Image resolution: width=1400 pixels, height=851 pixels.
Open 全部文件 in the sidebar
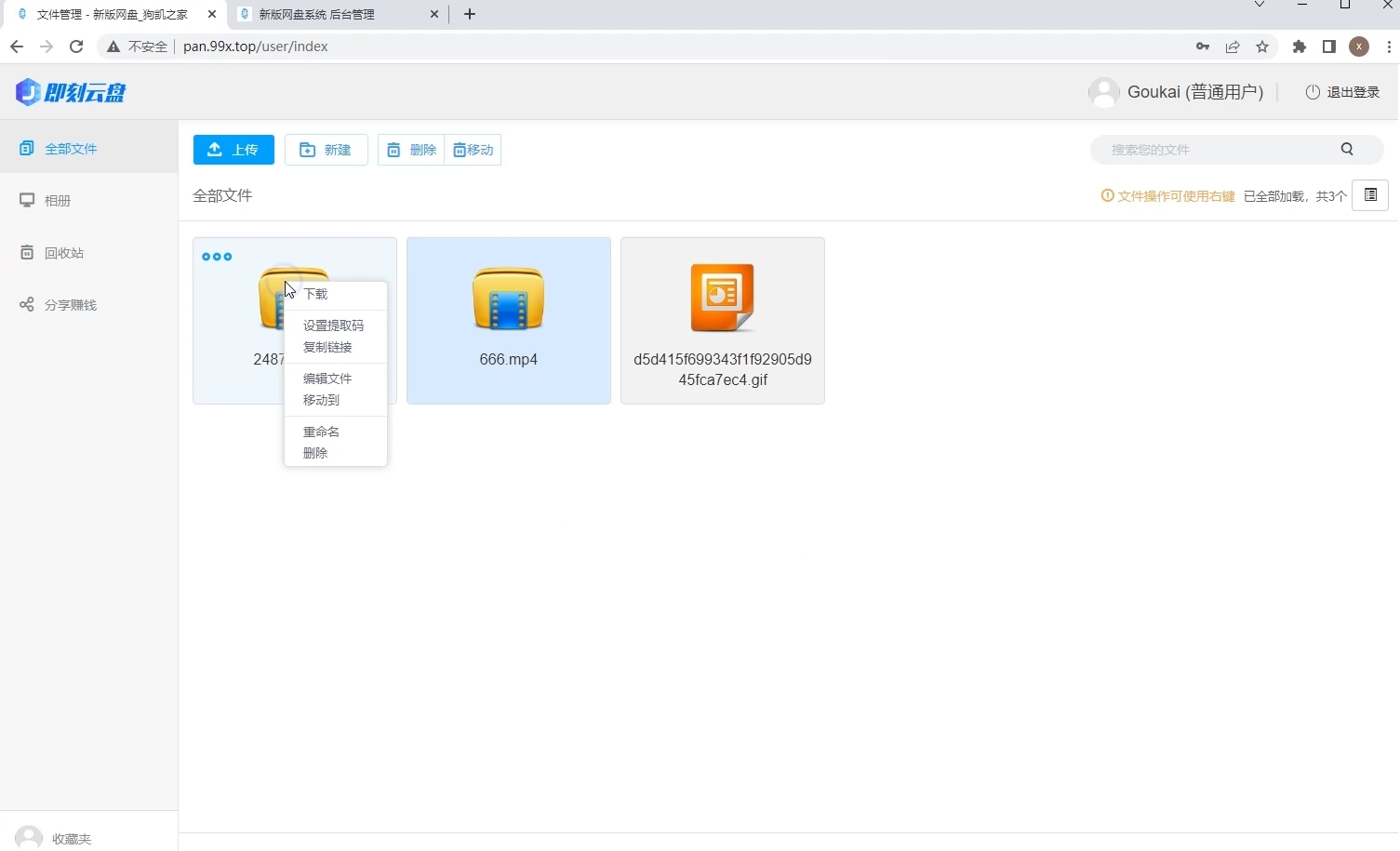88,148
